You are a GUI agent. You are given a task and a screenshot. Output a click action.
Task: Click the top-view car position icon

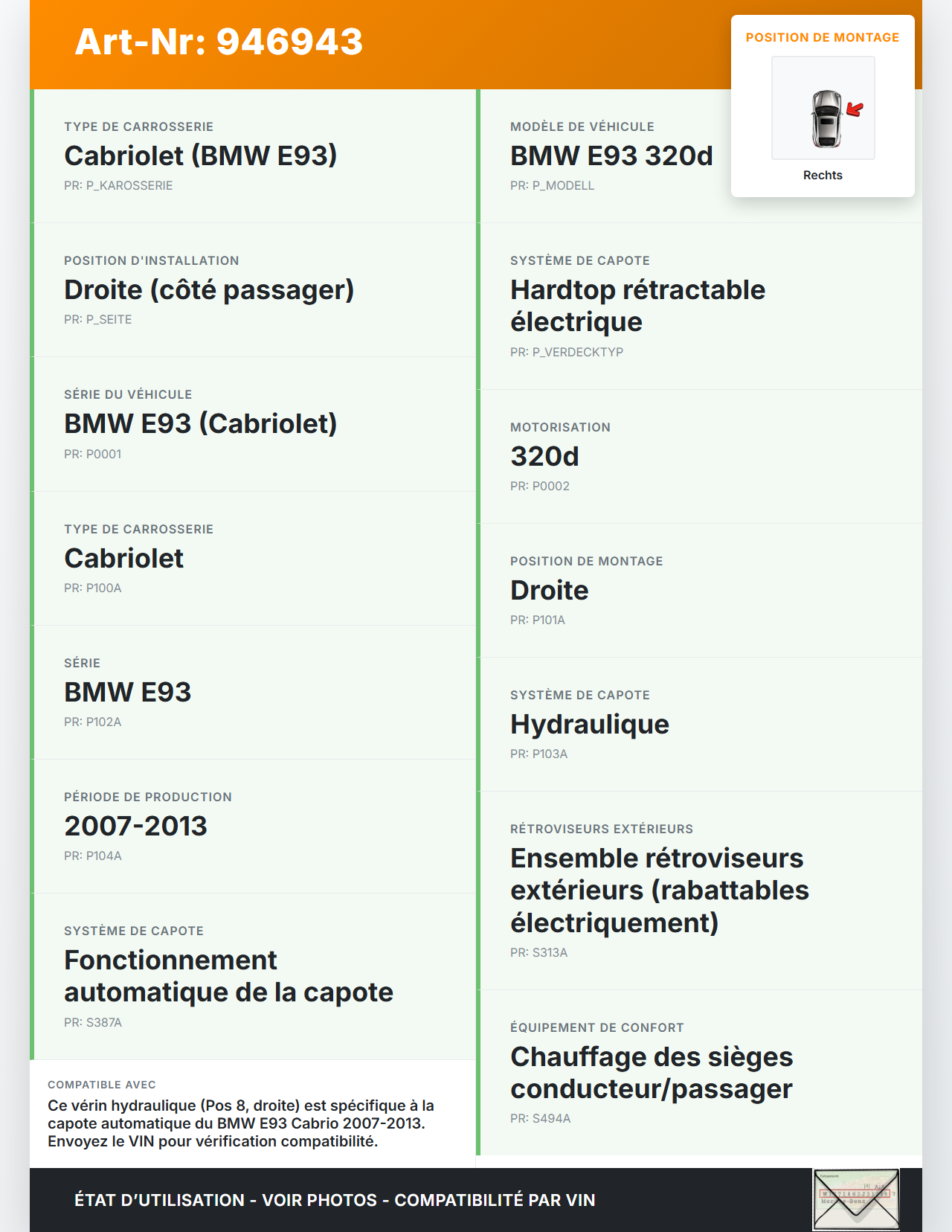pos(826,118)
